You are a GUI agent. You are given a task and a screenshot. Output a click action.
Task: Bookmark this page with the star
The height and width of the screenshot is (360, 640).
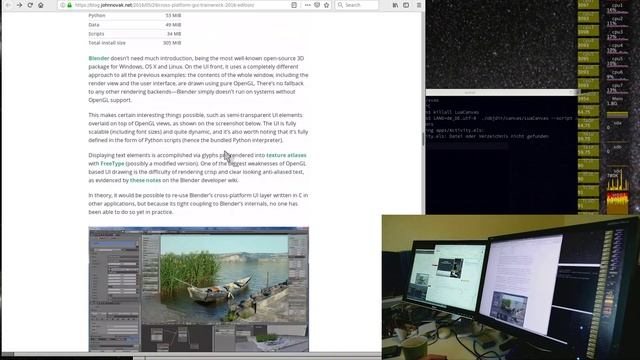pyautogui.click(x=327, y=5)
